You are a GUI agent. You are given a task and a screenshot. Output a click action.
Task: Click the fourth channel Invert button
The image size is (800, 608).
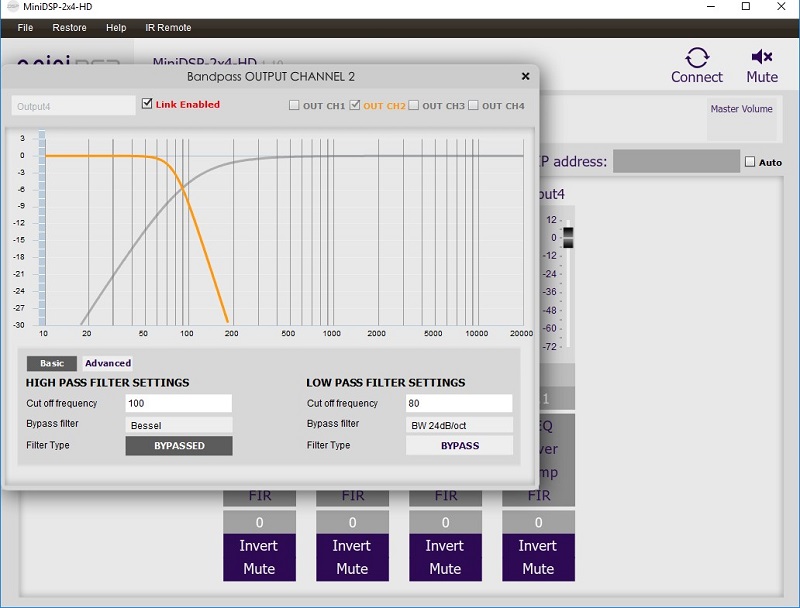coord(538,546)
